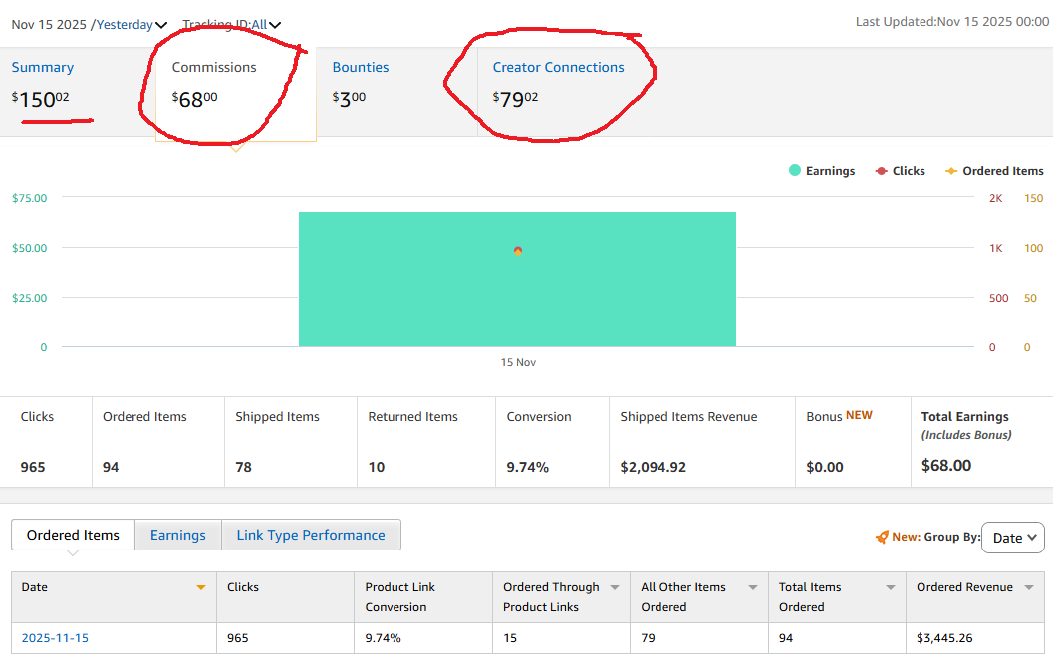1057x663 pixels.
Task: Open All Other Items Ordered column menu
Action: [753, 588]
